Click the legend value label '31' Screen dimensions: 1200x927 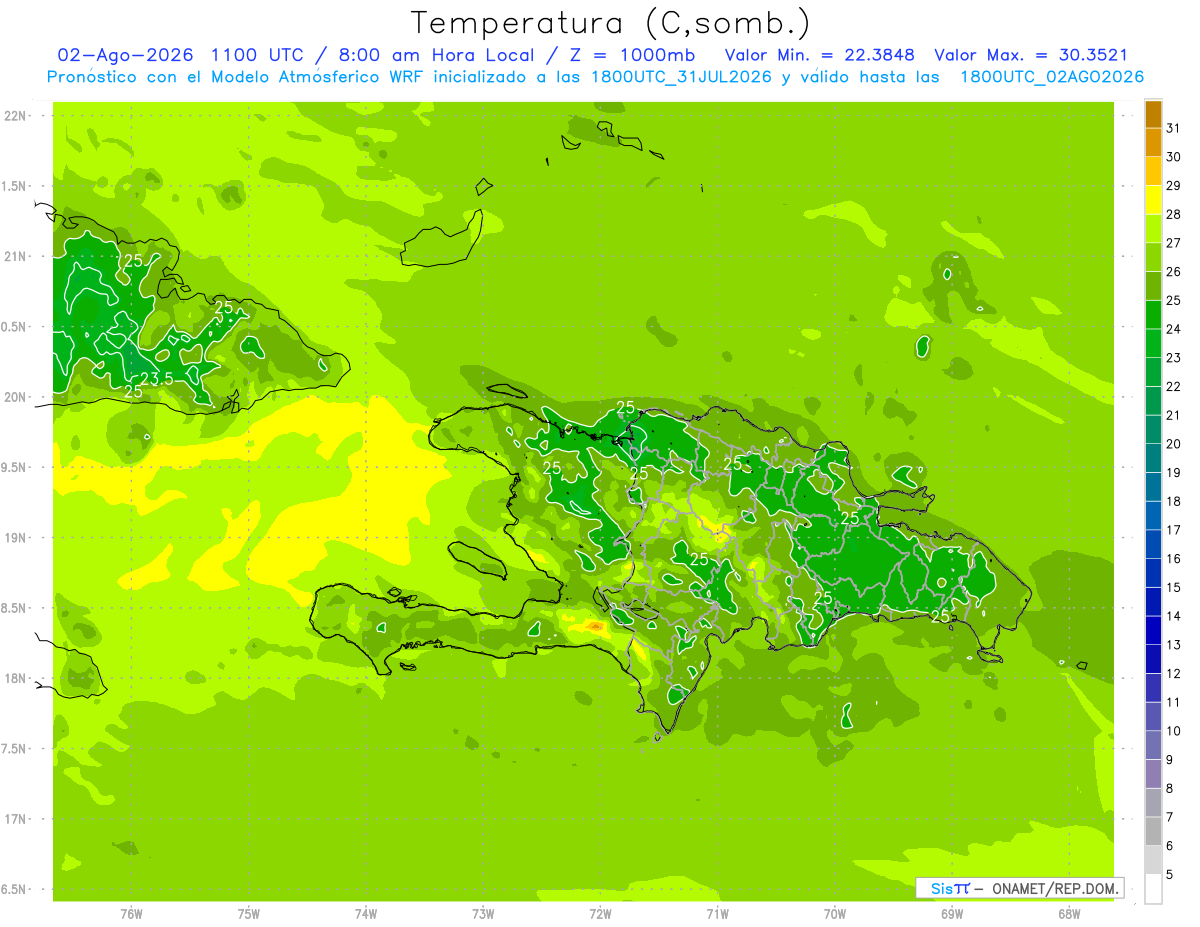click(1174, 128)
